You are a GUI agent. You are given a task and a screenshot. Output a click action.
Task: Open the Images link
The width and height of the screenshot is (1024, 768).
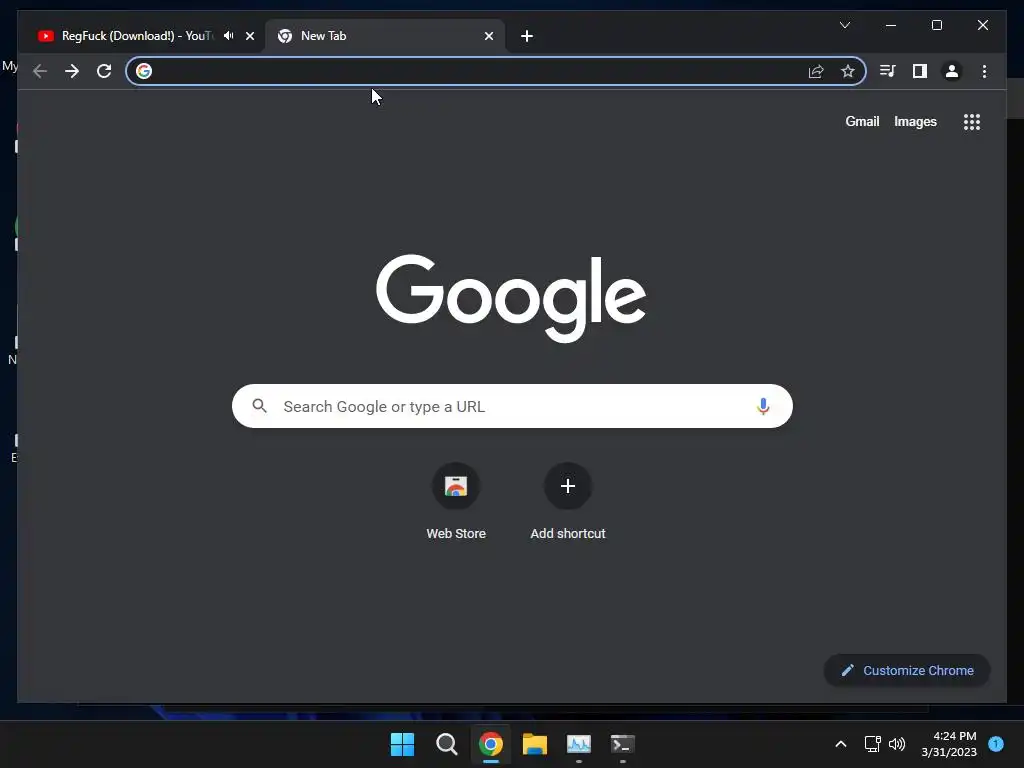point(915,121)
